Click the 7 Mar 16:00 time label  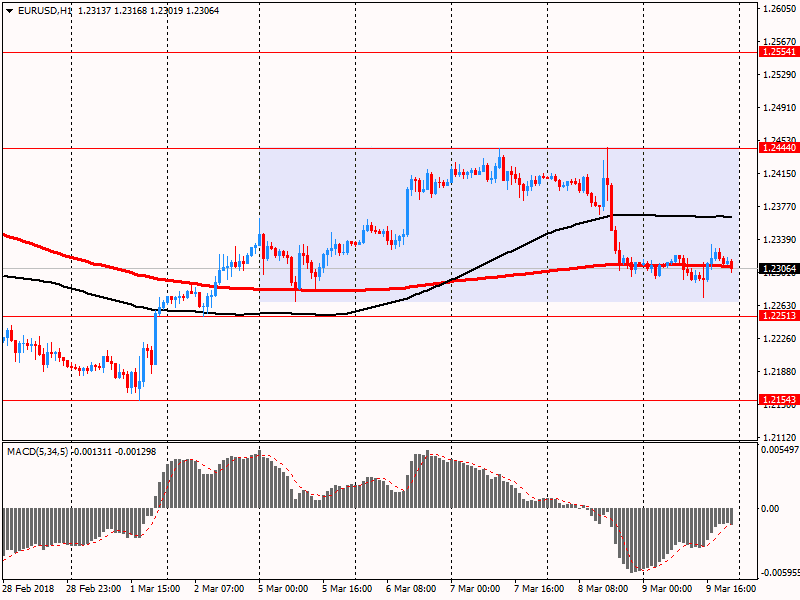[539, 588]
